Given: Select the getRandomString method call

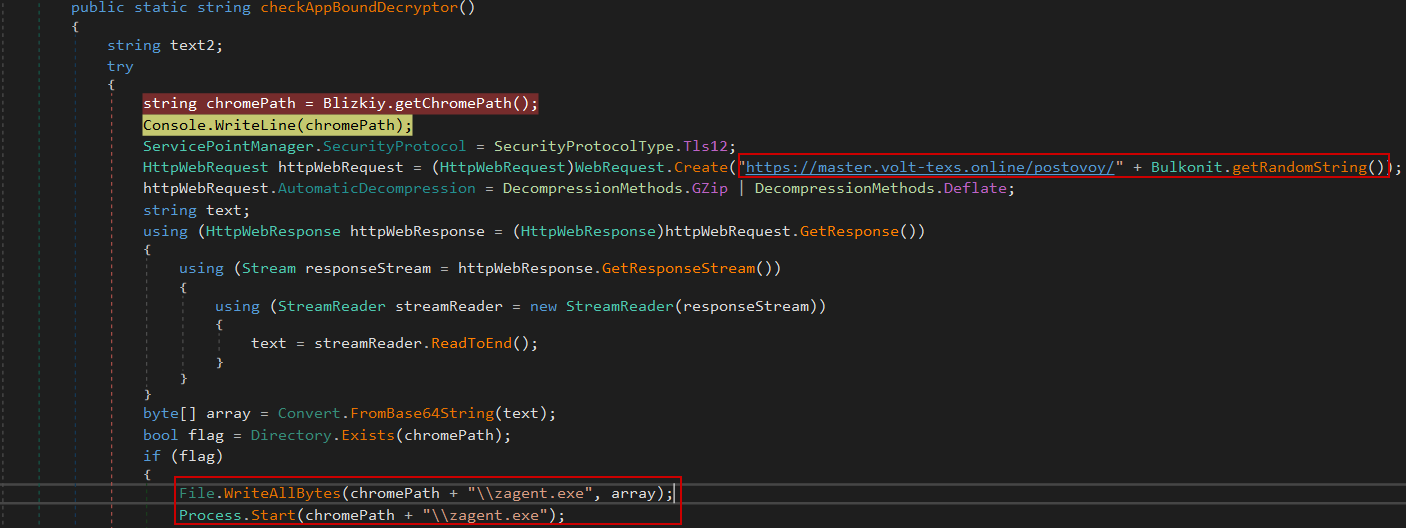Looking at the screenshot, I should pyautogui.click(x=1299, y=167).
